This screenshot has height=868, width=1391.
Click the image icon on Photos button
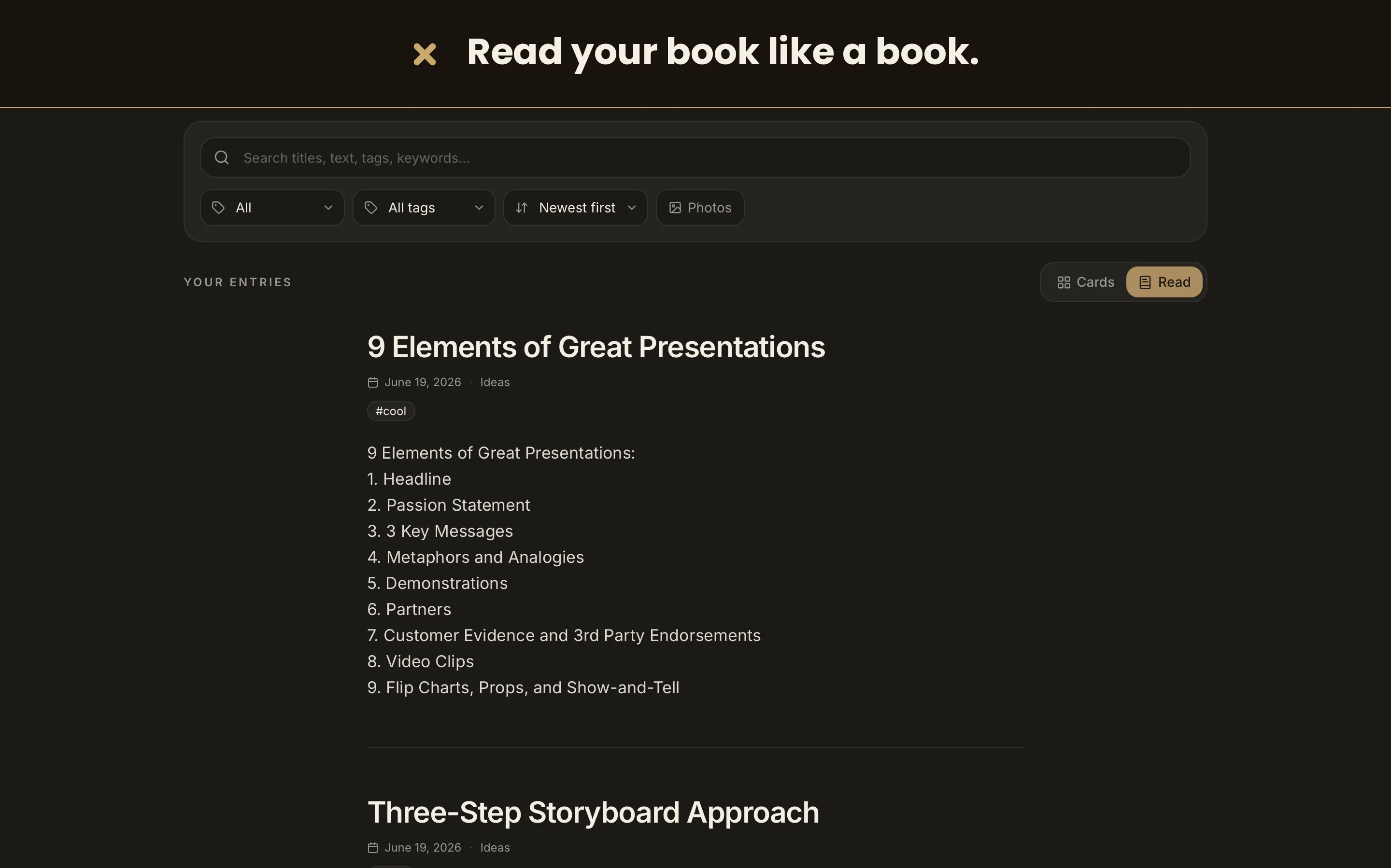(675, 208)
